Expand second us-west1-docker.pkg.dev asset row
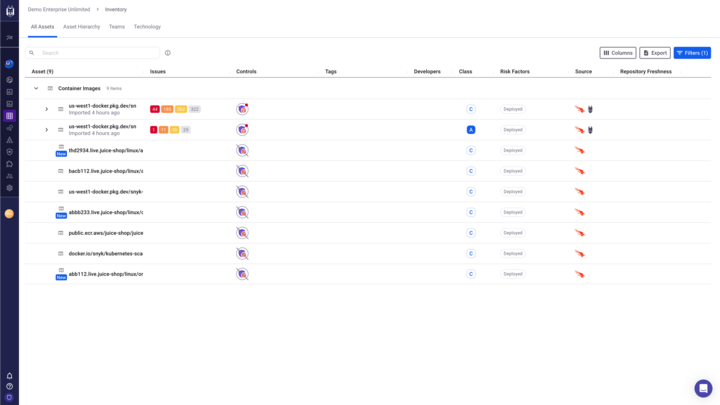The width and height of the screenshot is (720, 405). (46, 130)
